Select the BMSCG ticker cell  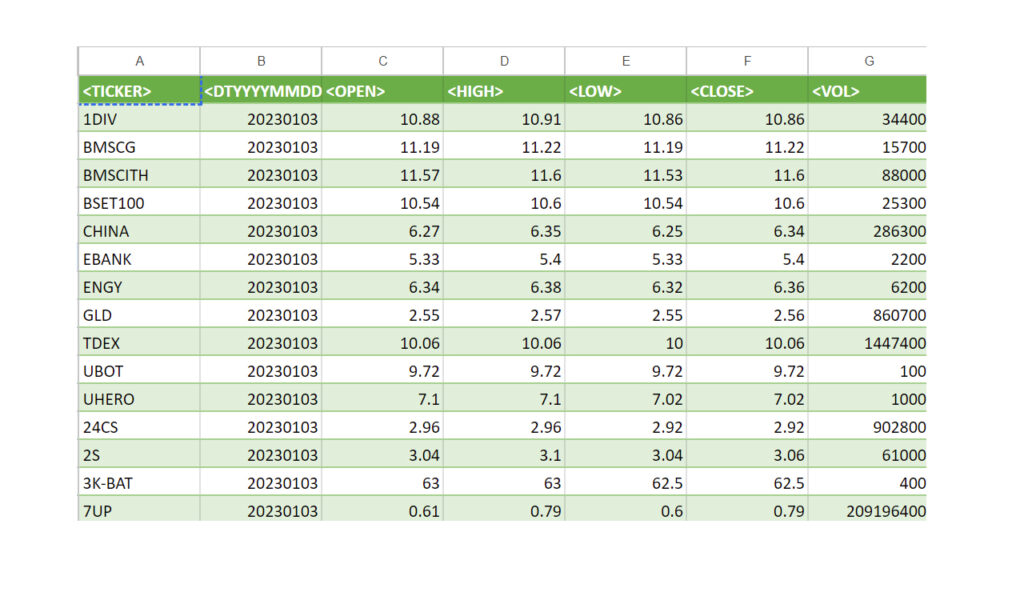(x=139, y=147)
